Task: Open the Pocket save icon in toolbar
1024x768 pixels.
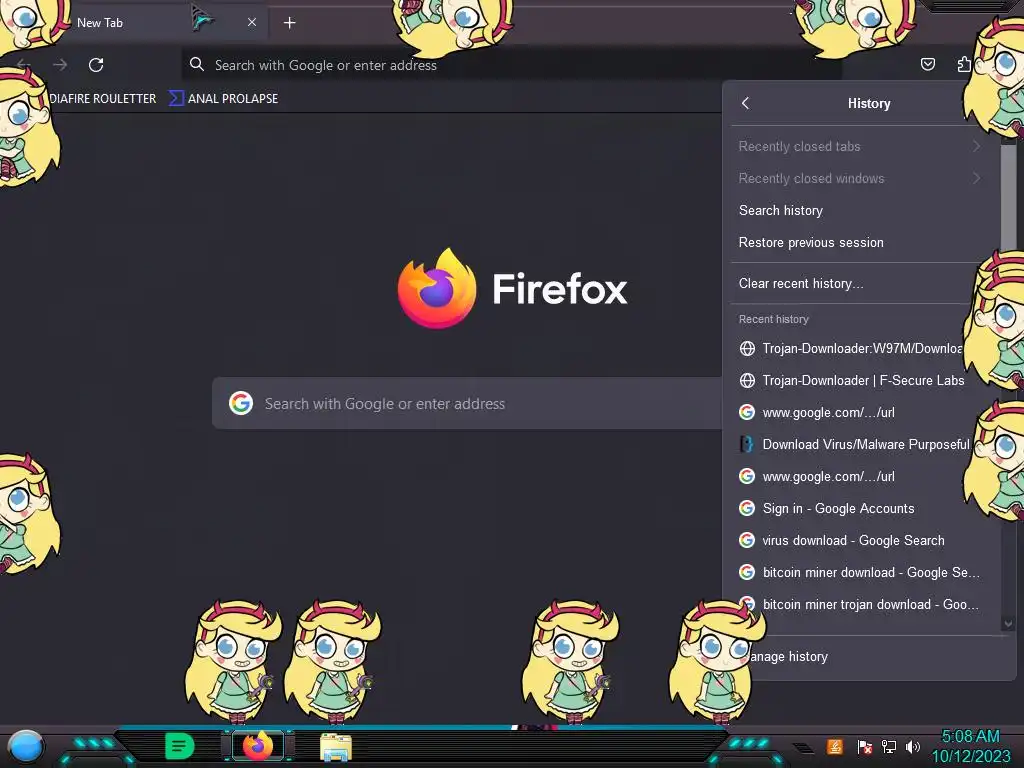Action: pyautogui.click(x=927, y=64)
